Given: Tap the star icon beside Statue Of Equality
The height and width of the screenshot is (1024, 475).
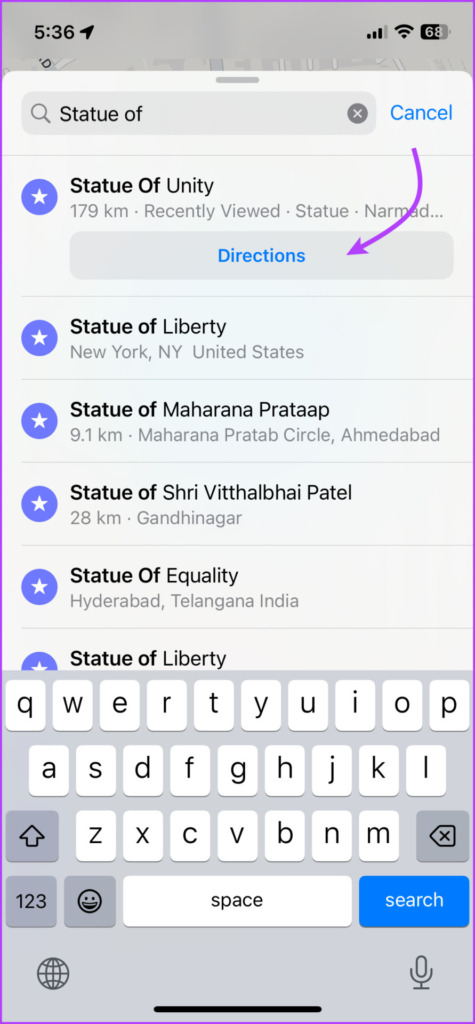Looking at the screenshot, I should [39, 586].
